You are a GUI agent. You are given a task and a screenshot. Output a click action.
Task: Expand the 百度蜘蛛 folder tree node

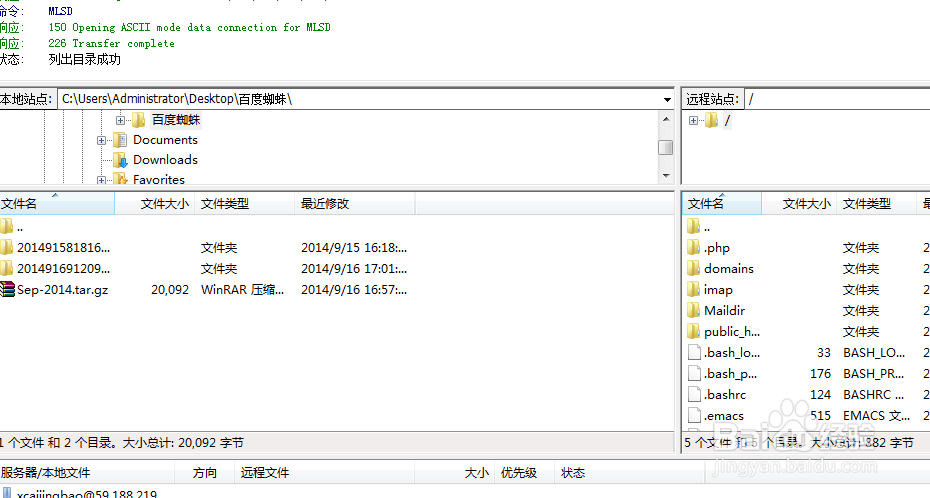[x=120, y=120]
